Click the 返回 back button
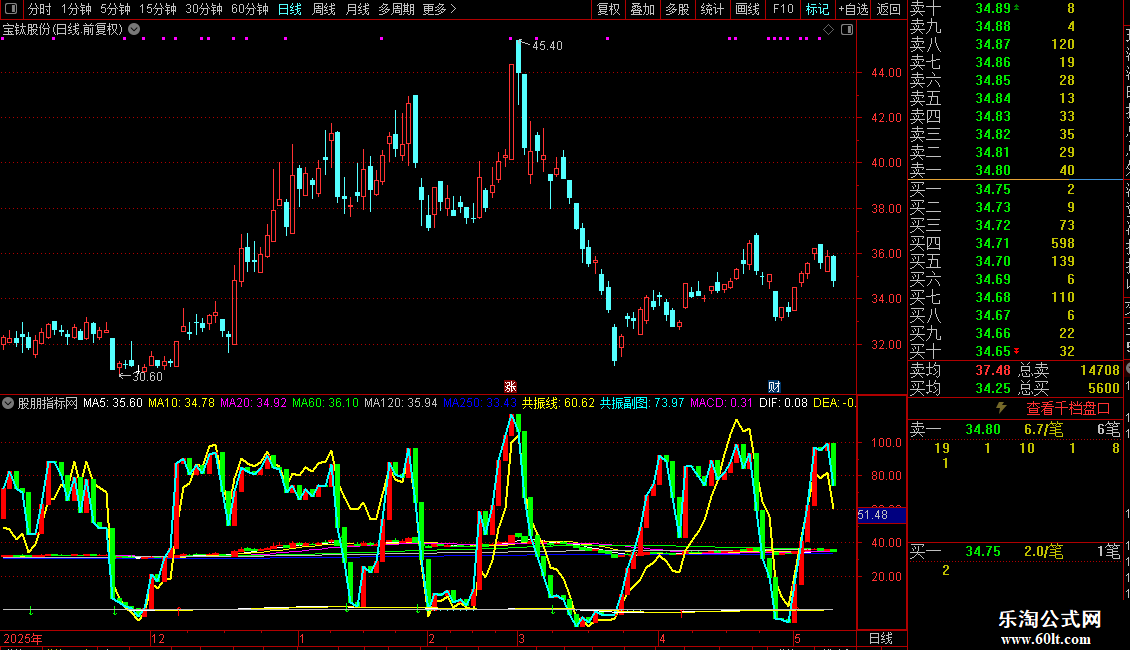 (889, 9)
